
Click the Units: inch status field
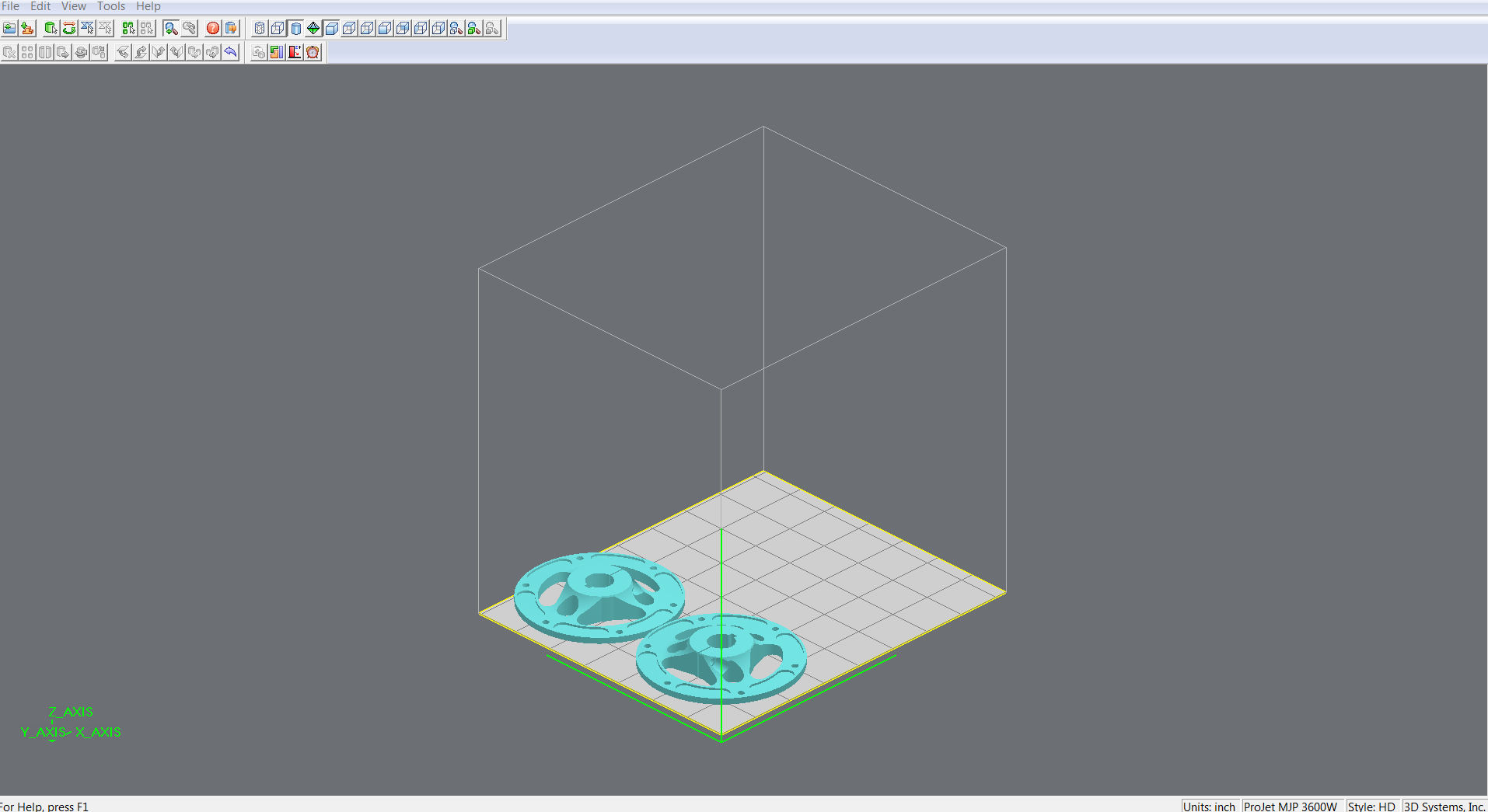[x=1209, y=806]
